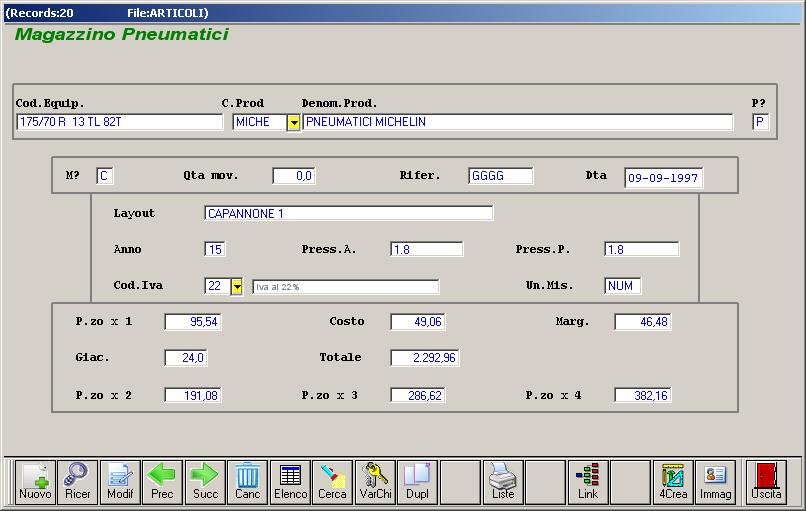The height and width of the screenshot is (511, 806).
Task: Click the Iva al 22% description field
Action: point(345,287)
